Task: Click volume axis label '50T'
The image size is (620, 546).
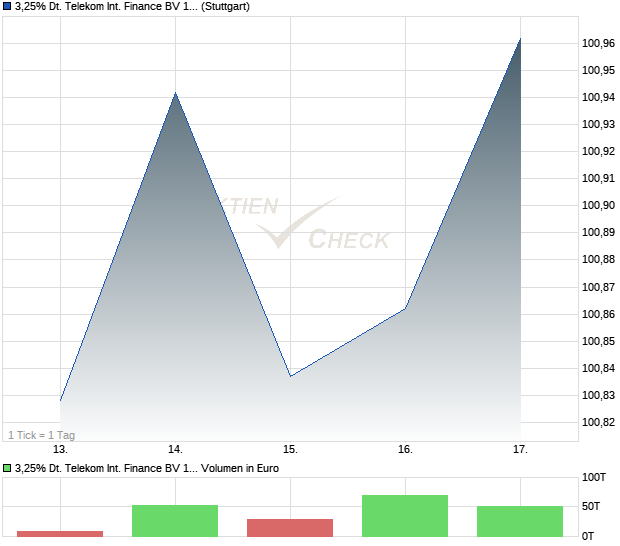Action: click(x=591, y=506)
